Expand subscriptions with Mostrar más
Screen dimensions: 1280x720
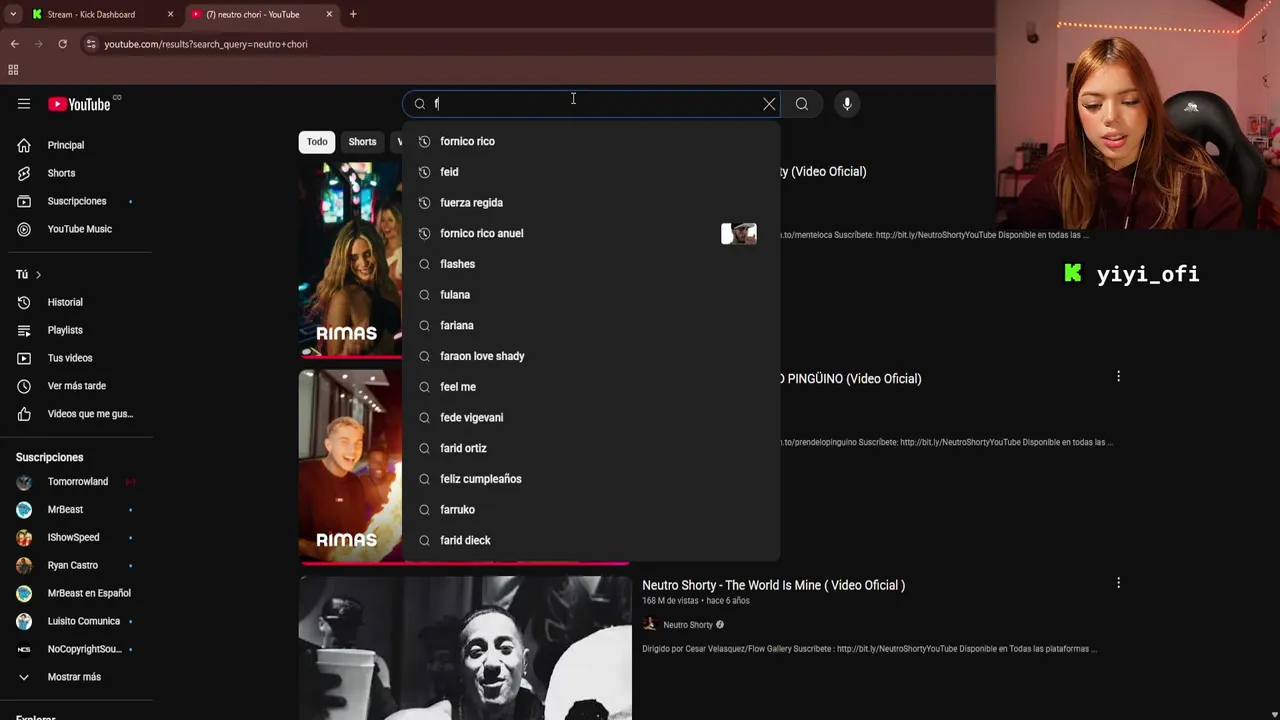tap(76, 677)
